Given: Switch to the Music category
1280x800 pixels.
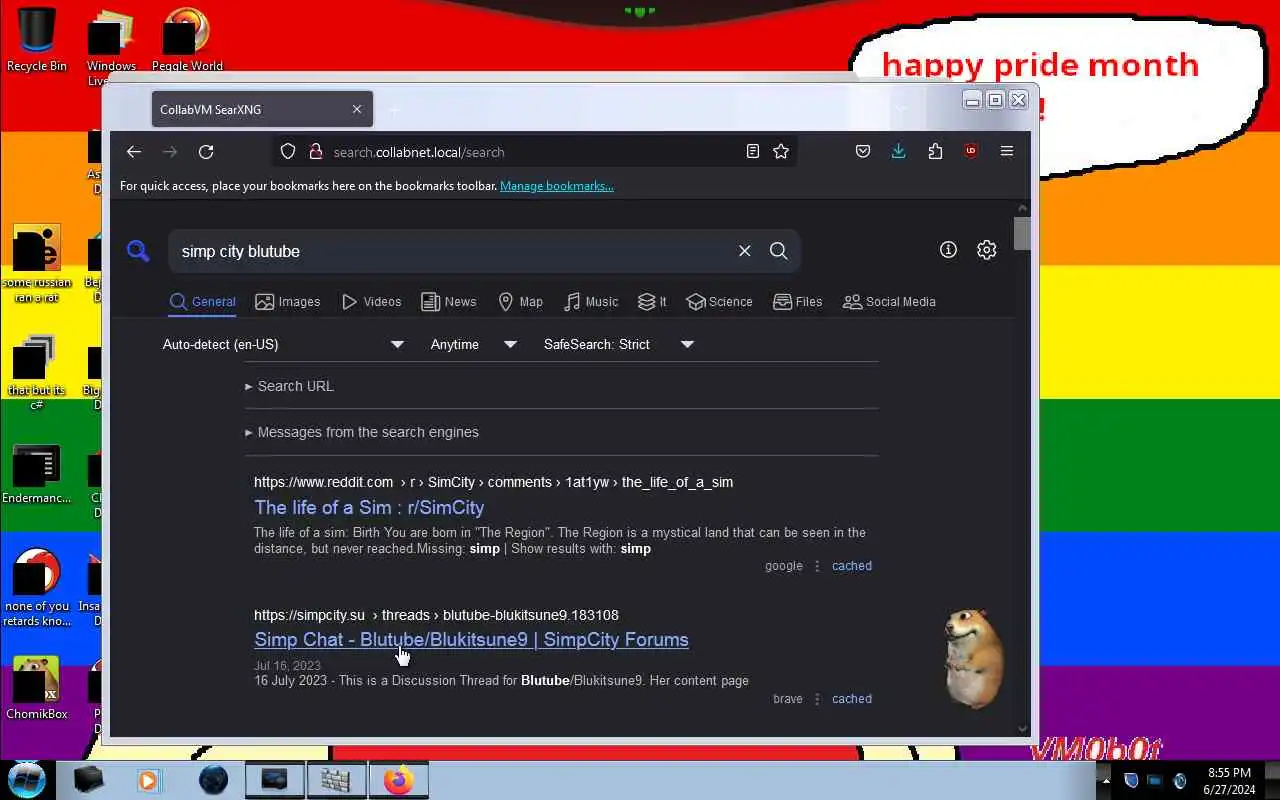Looking at the screenshot, I should coord(591,302).
